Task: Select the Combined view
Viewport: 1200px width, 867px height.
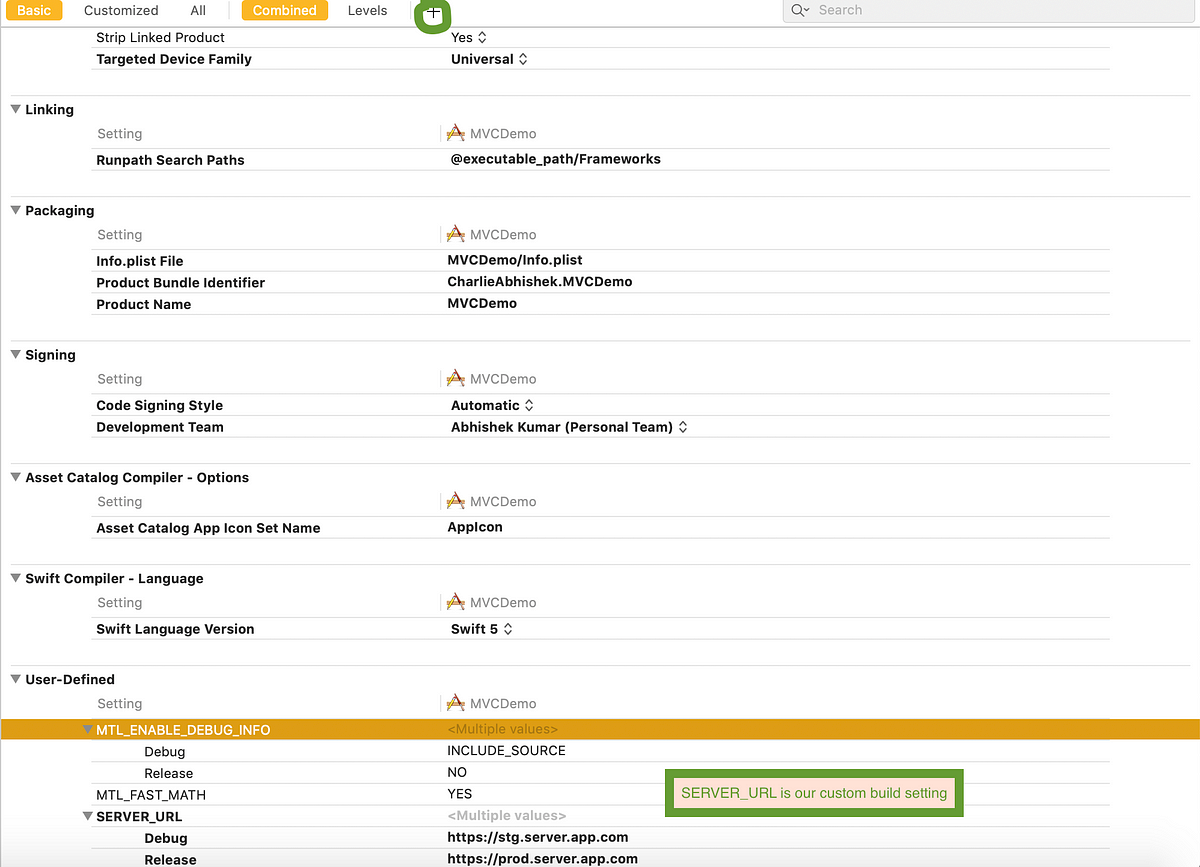Action: coord(285,11)
